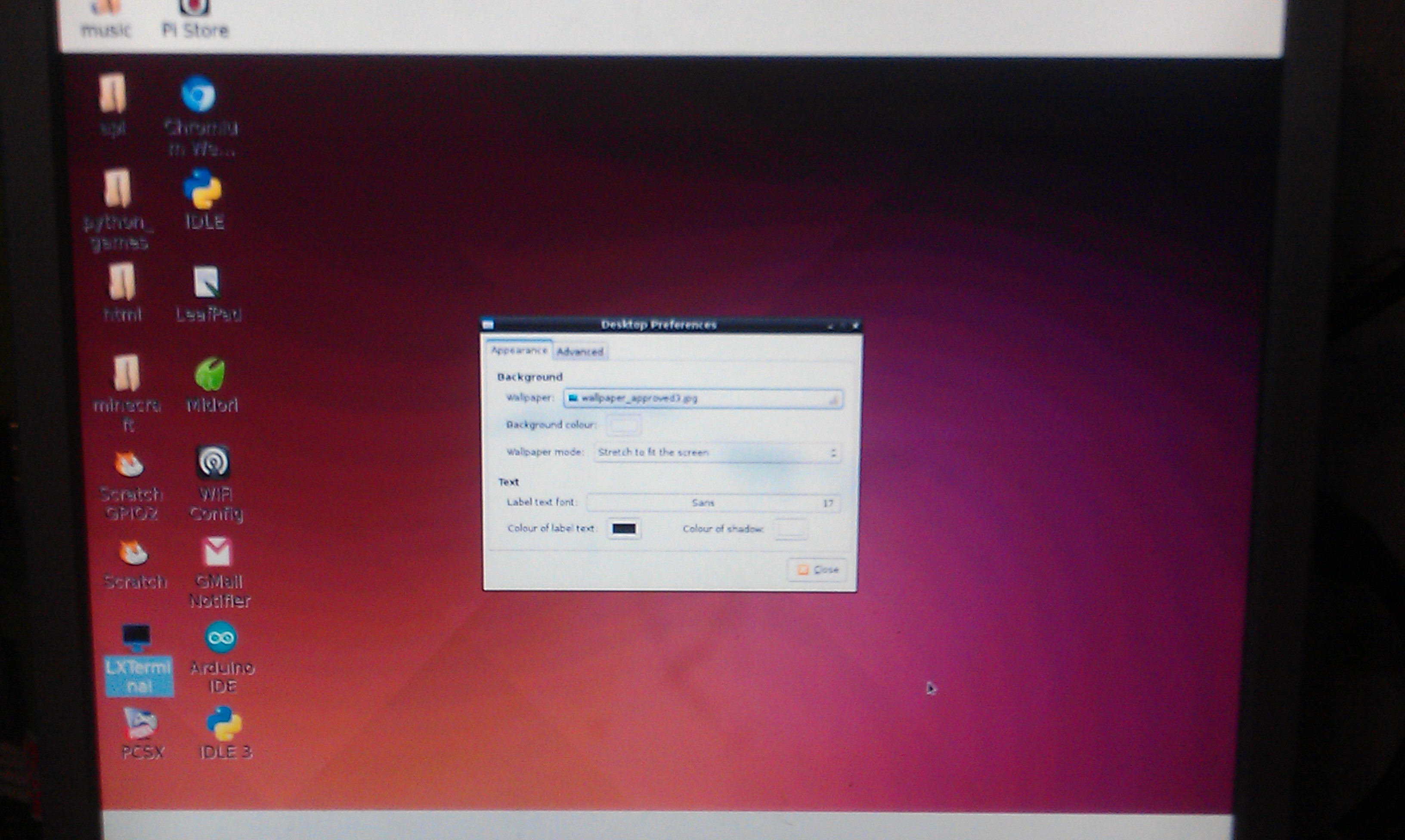Open the Background colour swatch
Viewport: 1405px width, 840px height.
(x=623, y=425)
